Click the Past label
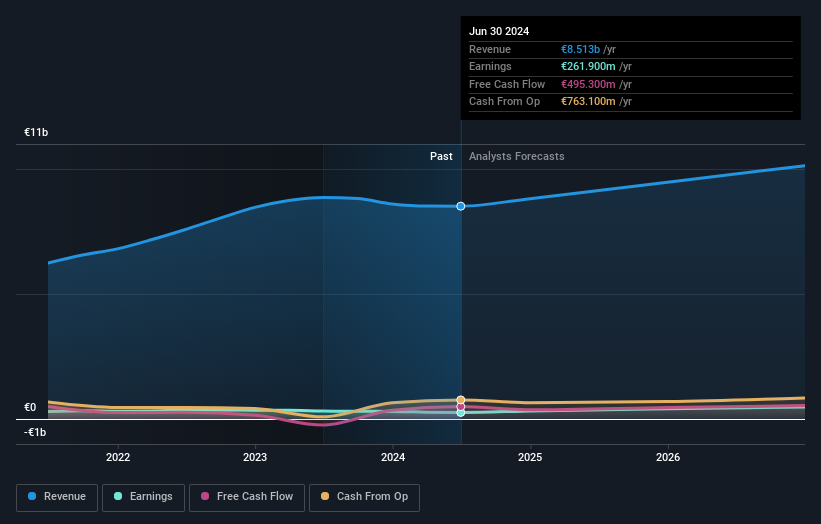821x524 pixels. point(441,157)
